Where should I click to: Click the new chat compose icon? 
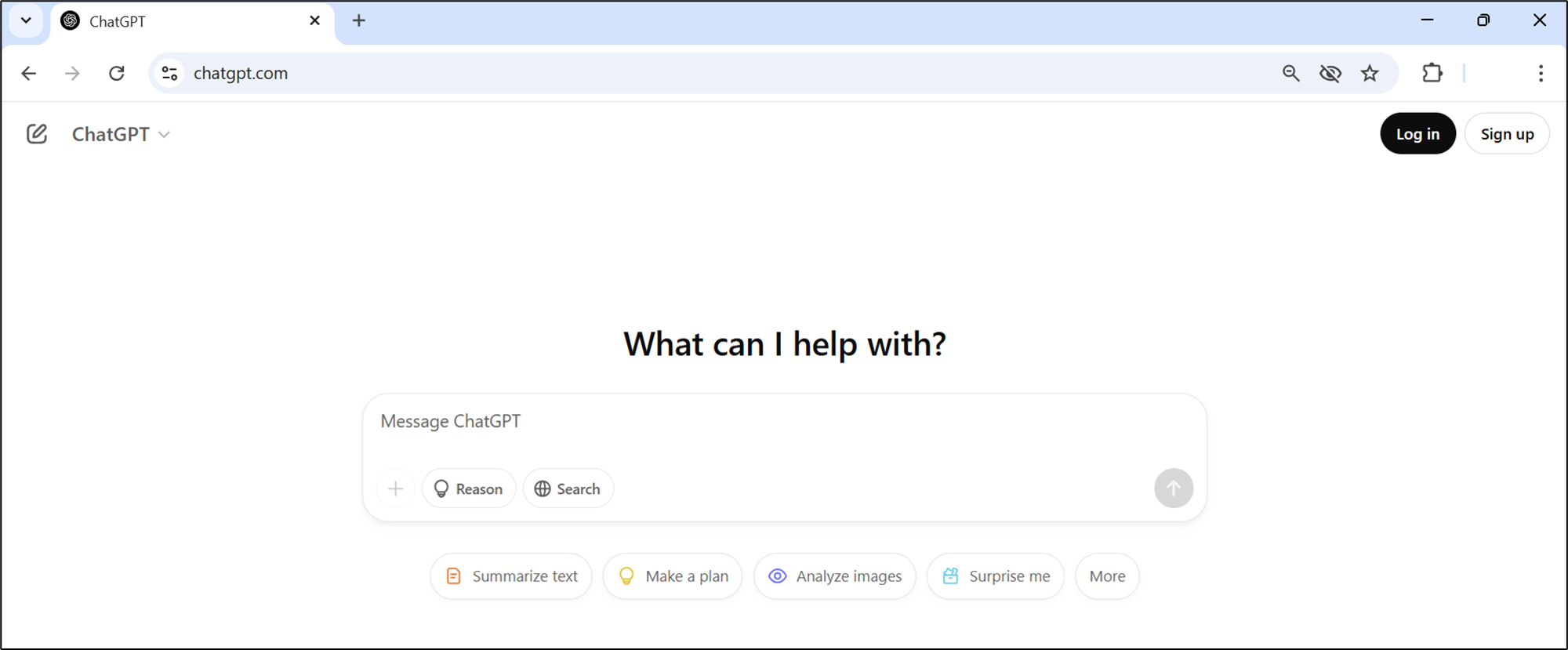coord(37,134)
